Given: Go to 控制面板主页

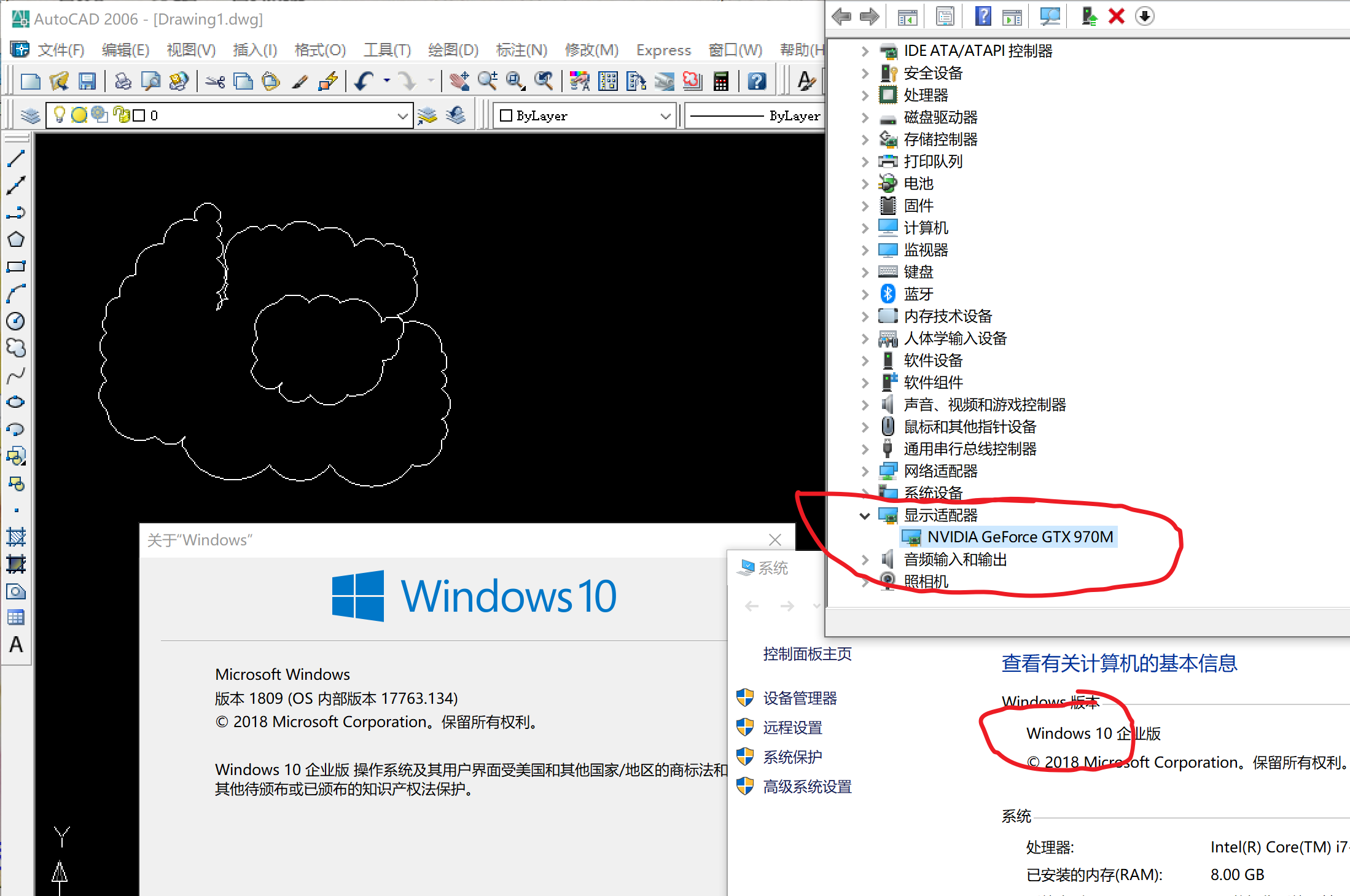Looking at the screenshot, I should [807, 654].
